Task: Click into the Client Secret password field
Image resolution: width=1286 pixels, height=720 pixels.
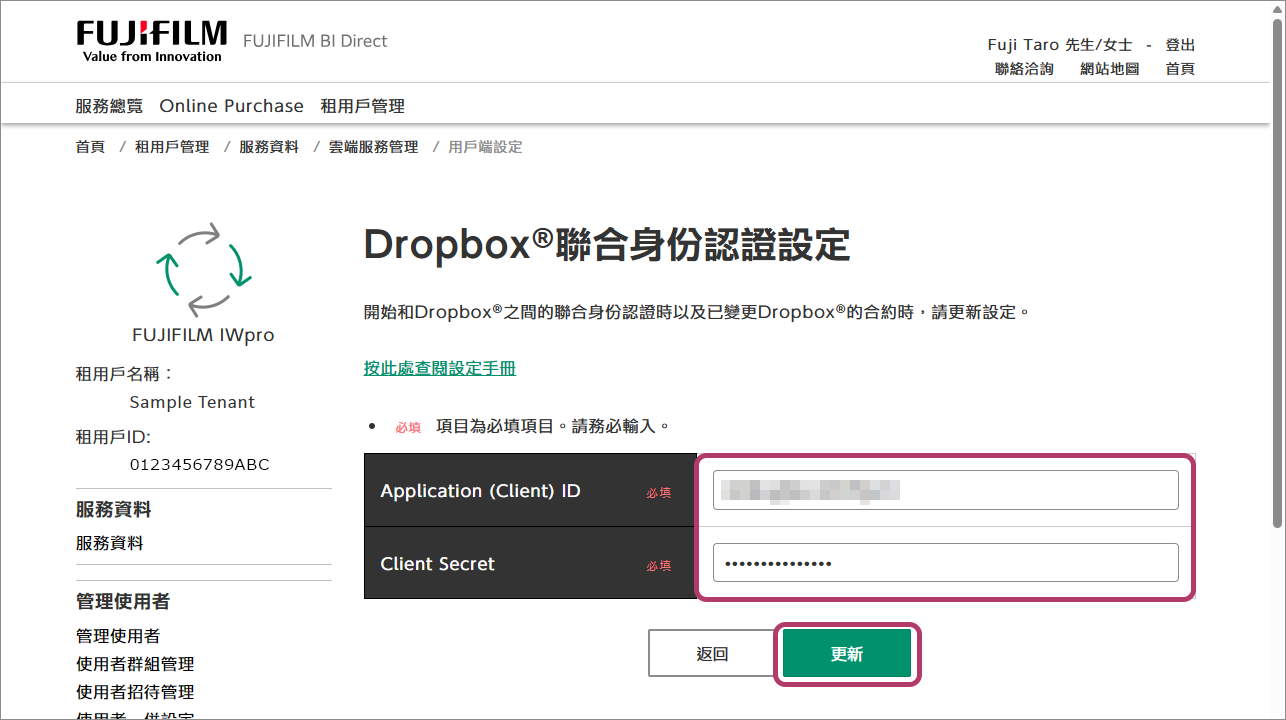Action: point(945,563)
